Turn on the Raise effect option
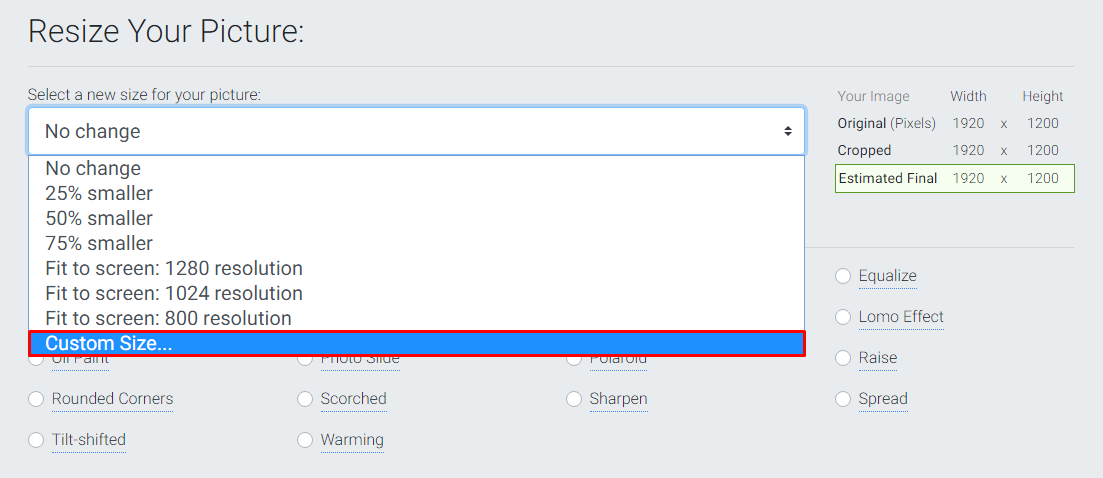 tap(843, 358)
